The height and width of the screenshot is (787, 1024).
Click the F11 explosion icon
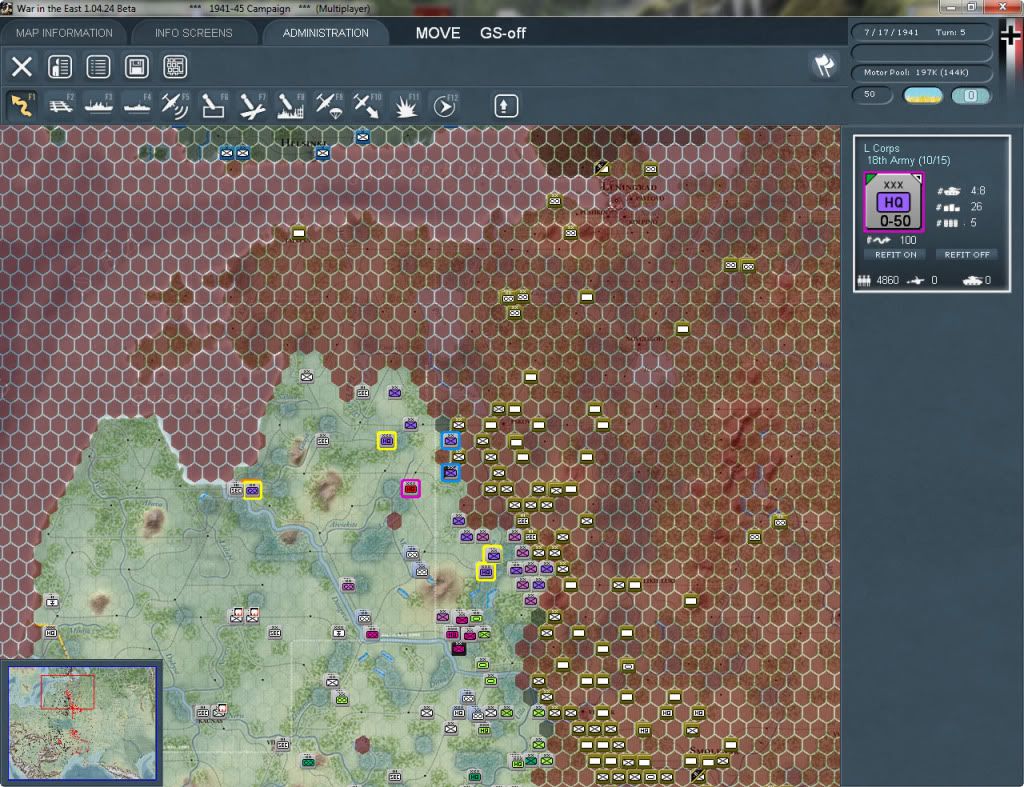click(405, 106)
